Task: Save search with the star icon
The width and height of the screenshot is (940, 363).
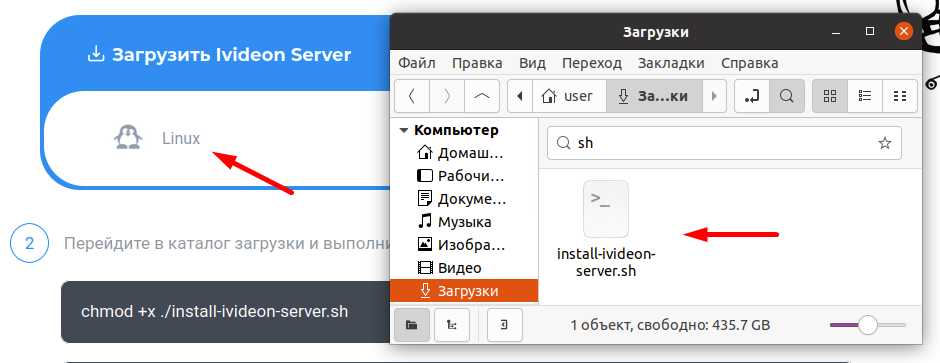Action: (x=884, y=143)
